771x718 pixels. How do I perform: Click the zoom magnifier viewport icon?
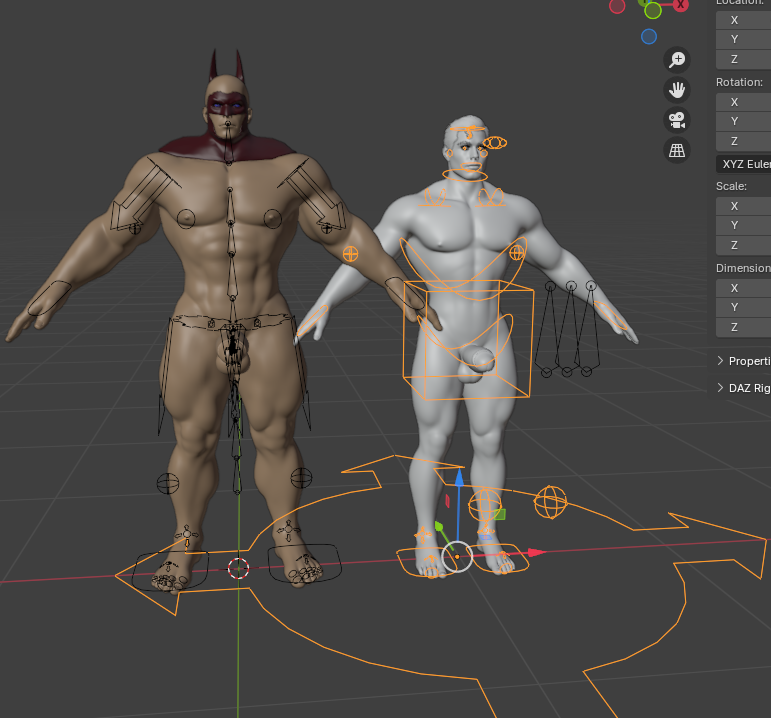pos(677,60)
